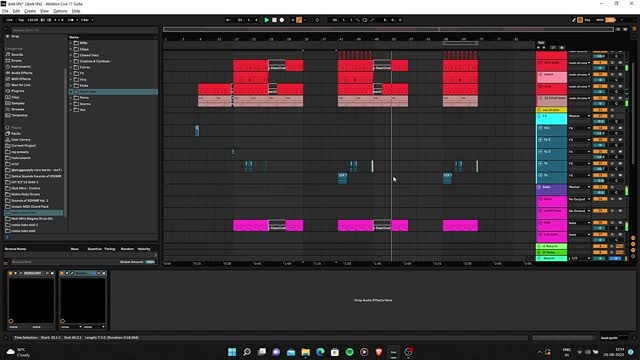Select Clips category in browser
This screenshot has width=640, height=360.
point(16,97)
